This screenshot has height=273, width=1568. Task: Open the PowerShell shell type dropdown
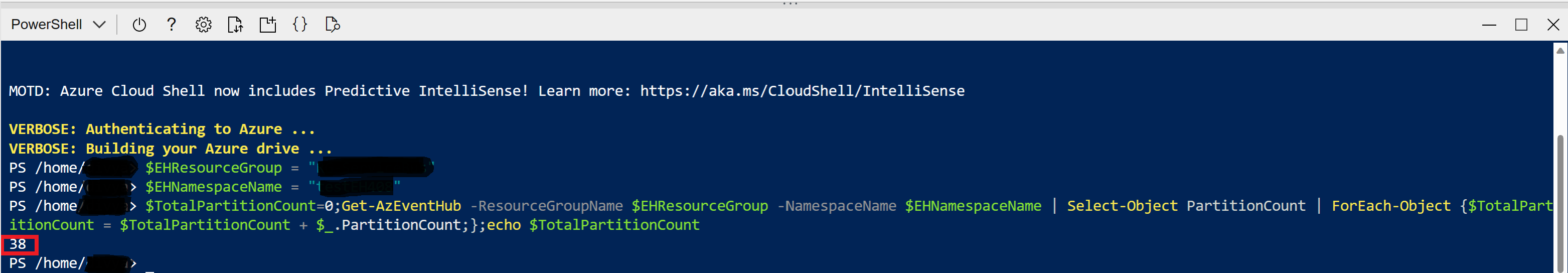click(x=58, y=25)
